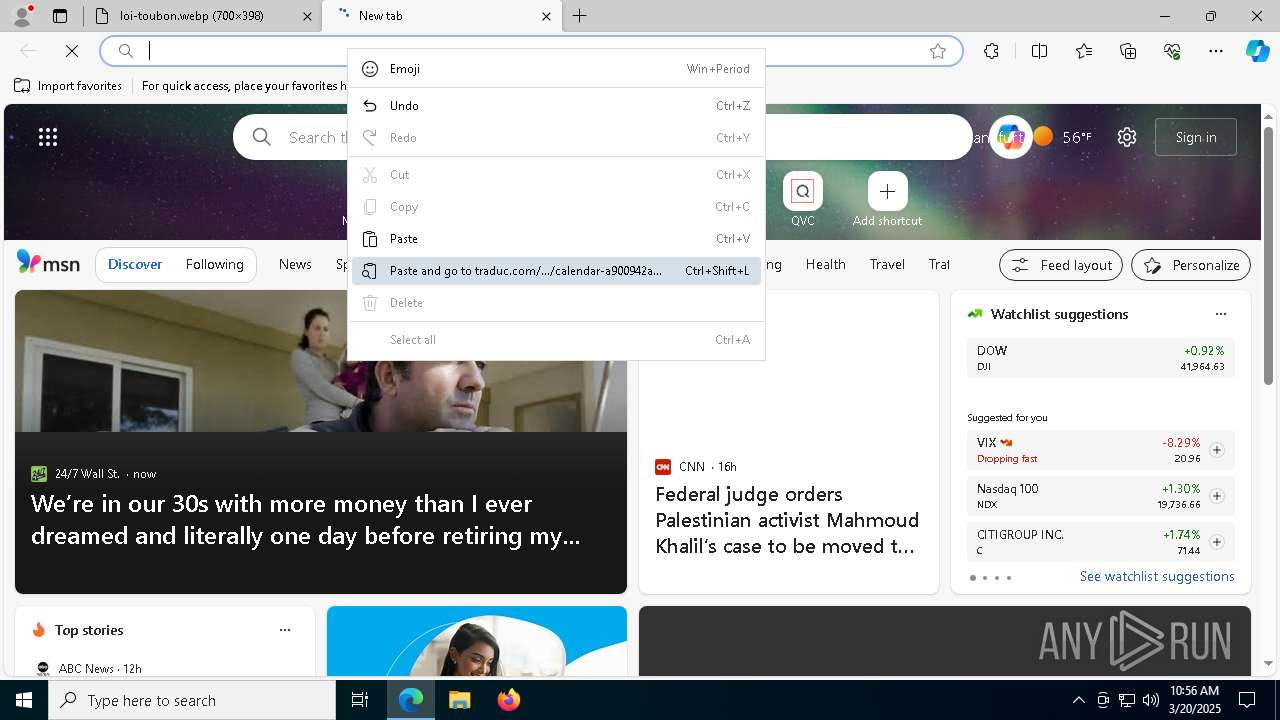Open the profile icon in the title bar
This screenshot has width=1280, height=720.
click(21, 15)
